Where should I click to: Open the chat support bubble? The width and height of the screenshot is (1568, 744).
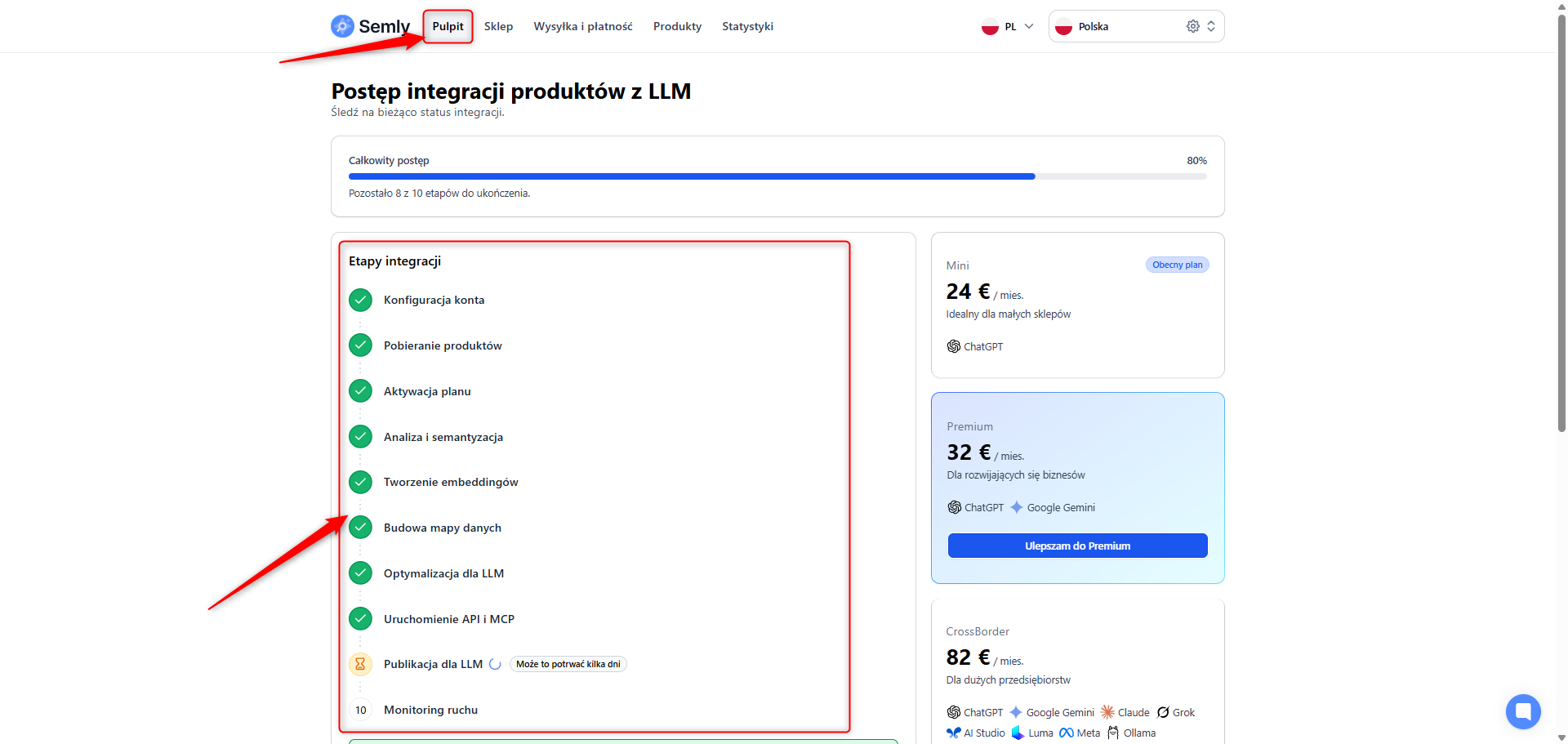[1523, 711]
